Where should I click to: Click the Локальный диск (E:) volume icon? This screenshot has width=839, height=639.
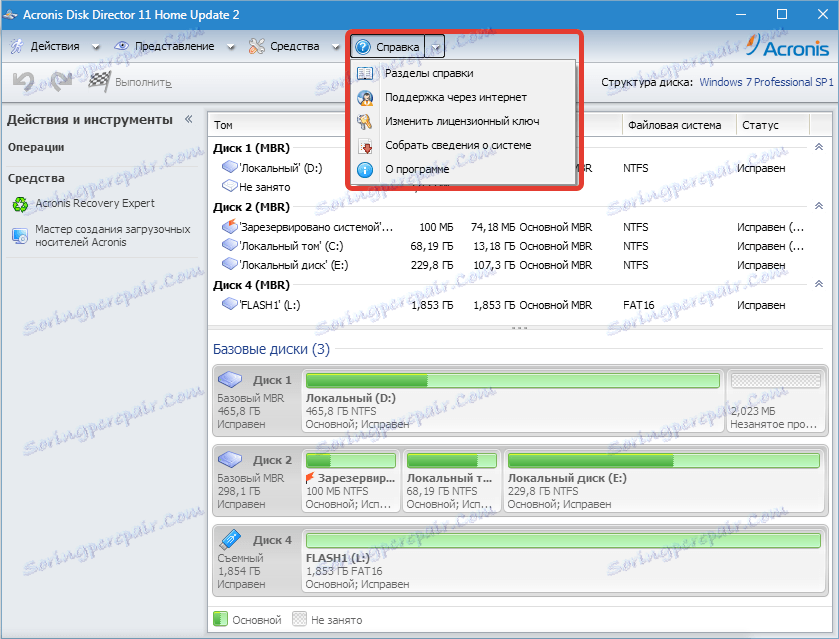tap(230, 264)
